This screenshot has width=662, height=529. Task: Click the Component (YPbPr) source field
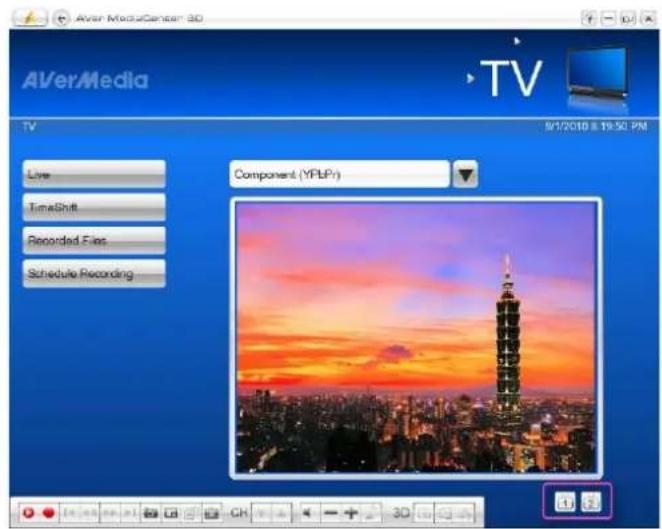coord(339,174)
